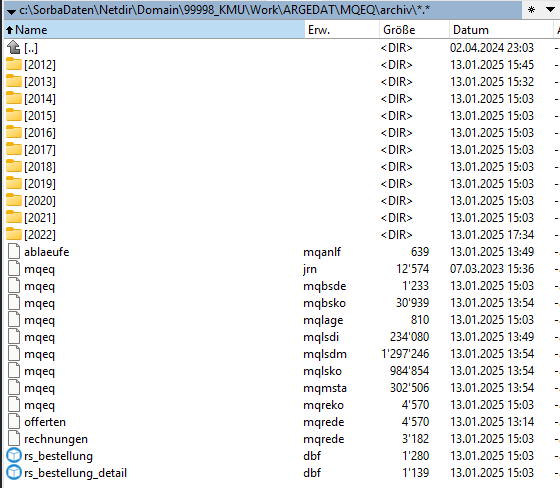The height and width of the screenshot is (488, 560).
Task: Open the drive dropdown arrow before path
Action: coord(11,11)
